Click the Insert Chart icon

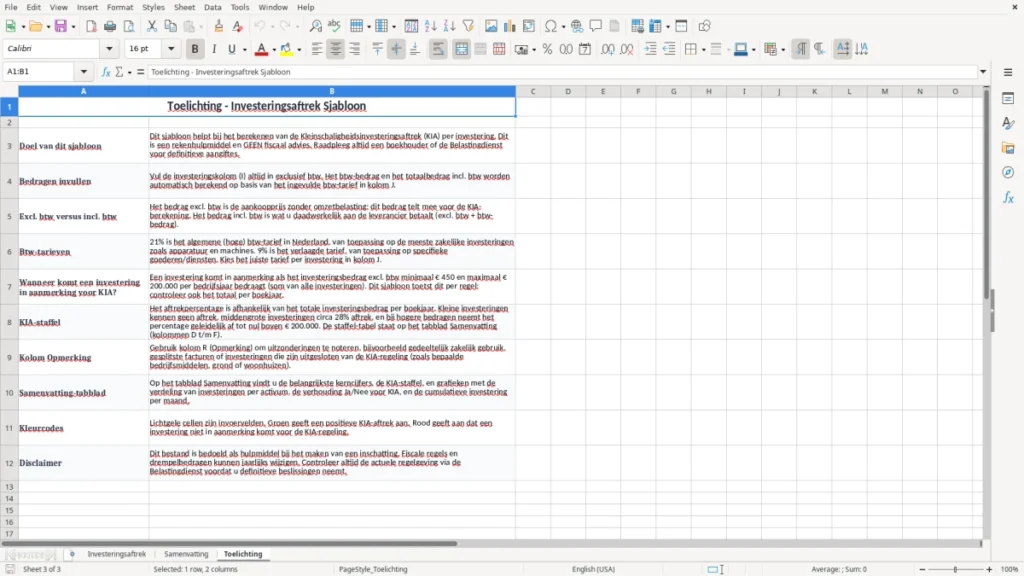click(x=510, y=26)
